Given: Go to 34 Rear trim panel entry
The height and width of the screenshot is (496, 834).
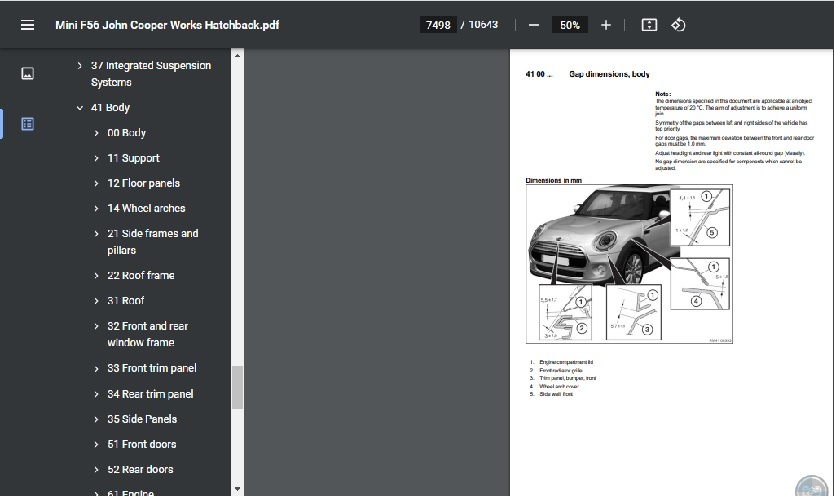Looking at the screenshot, I should coord(150,394).
